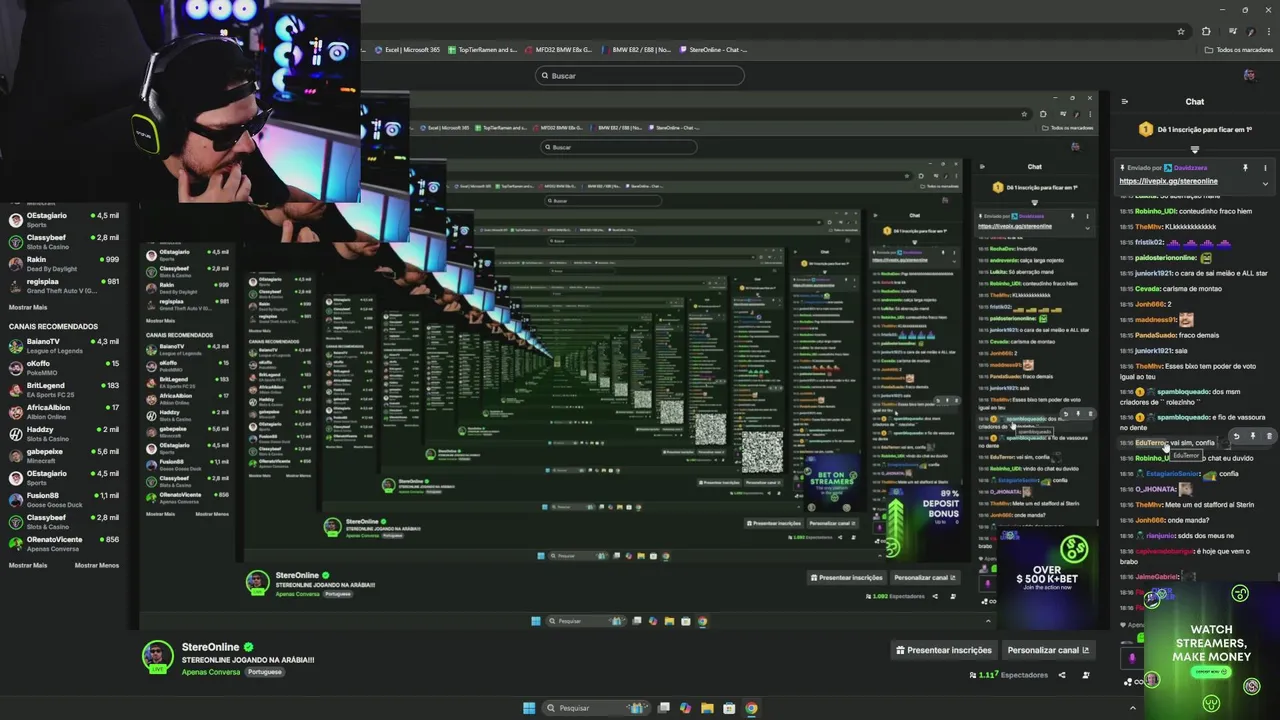Image resolution: width=1280 pixels, height=720 pixels.
Task: Click Dê 1 inscrição leaderboard banner
Action: [x=1195, y=130]
